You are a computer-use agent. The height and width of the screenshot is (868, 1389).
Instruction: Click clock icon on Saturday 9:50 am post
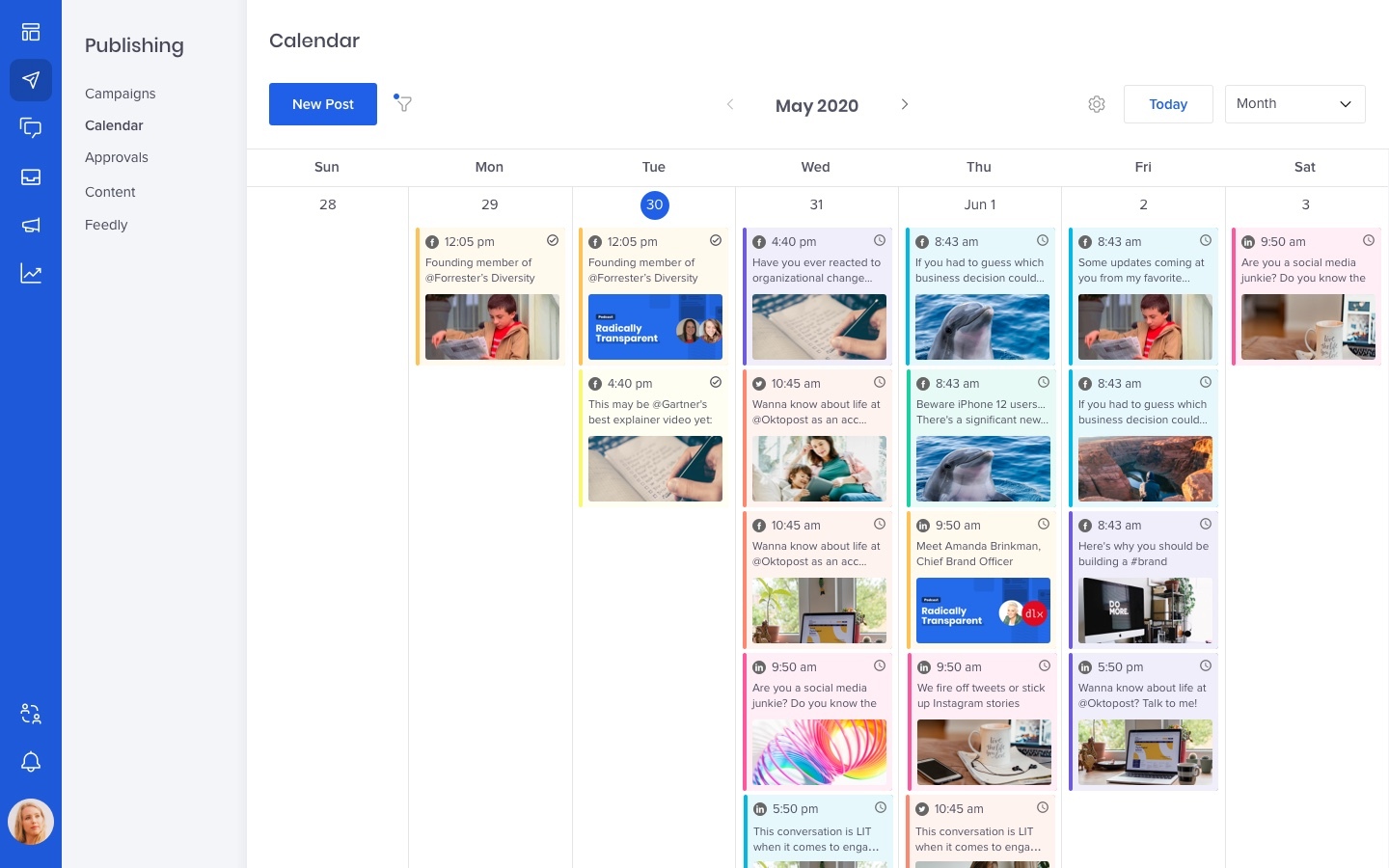tap(1369, 240)
